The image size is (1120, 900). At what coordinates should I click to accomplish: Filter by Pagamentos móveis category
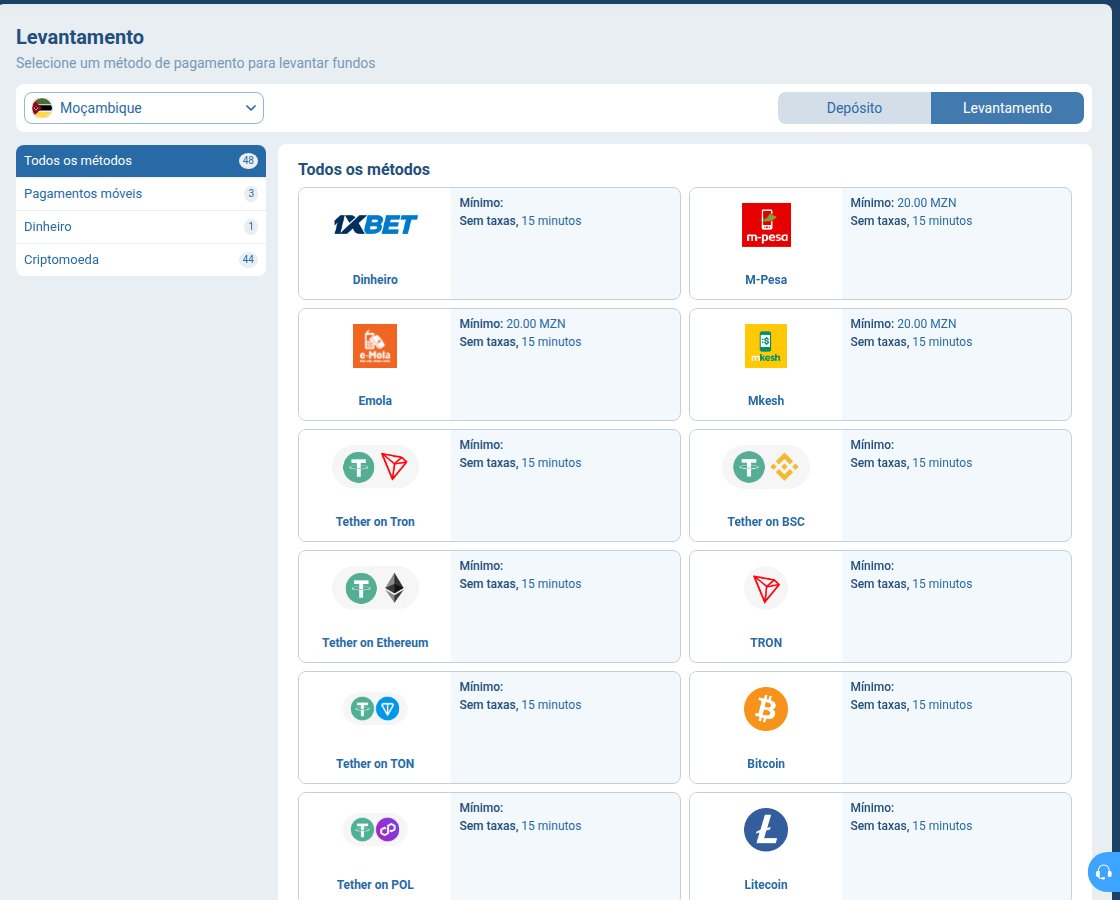141,194
